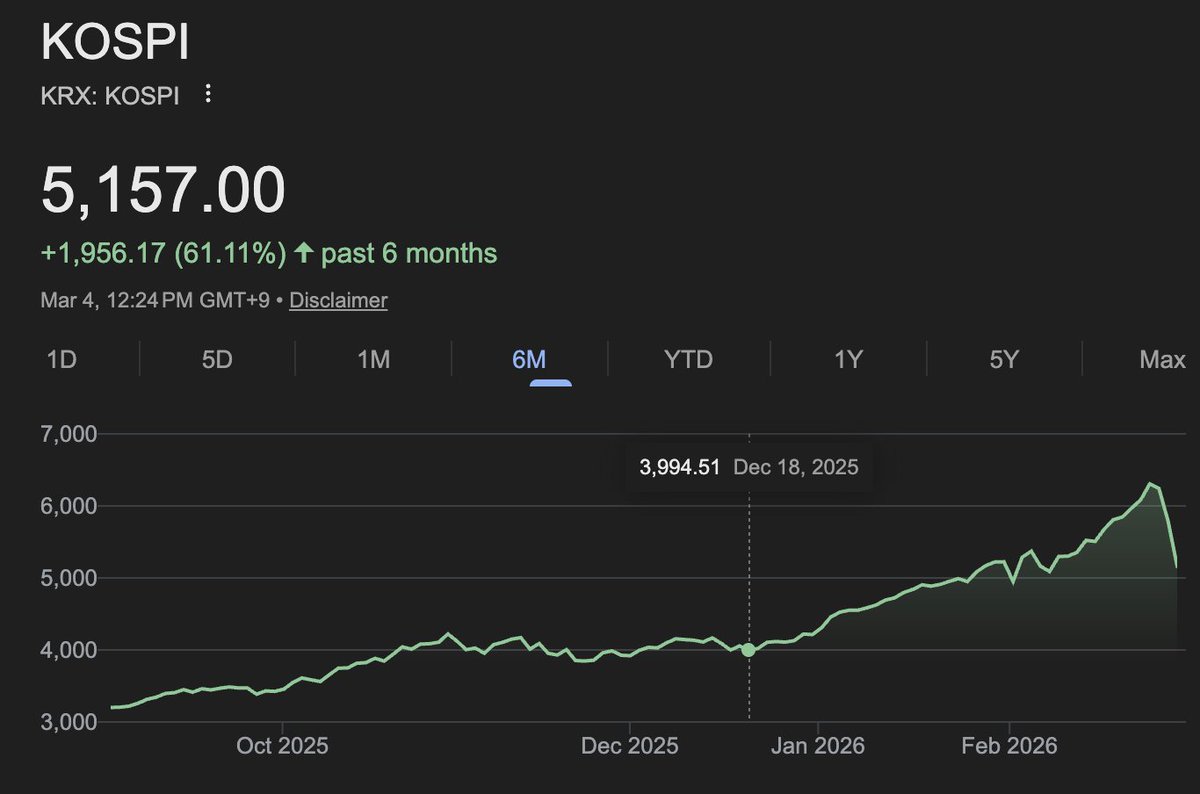Image resolution: width=1200 pixels, height=794 pixels.
Task: Click the 6,000 y-axis label
Action: point(69,507)
